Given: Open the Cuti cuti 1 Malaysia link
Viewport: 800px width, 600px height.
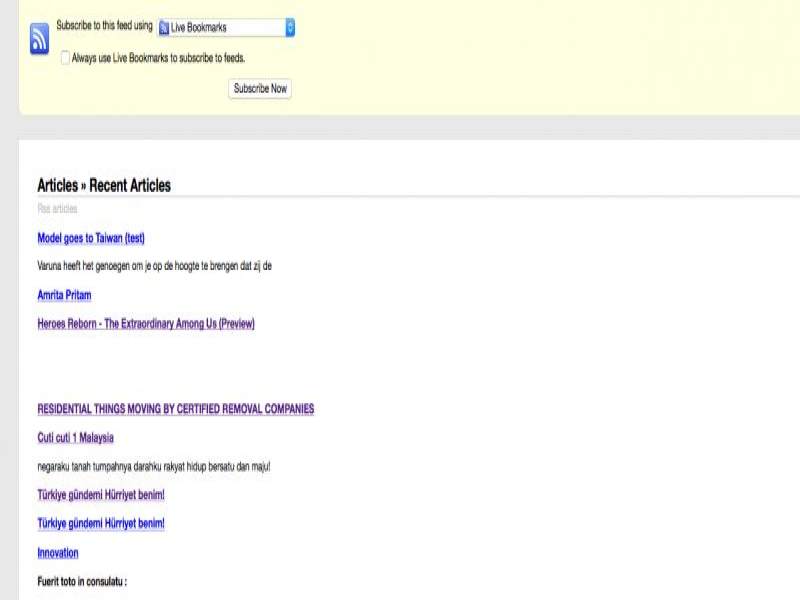Looking at the screenshot, I should coord(75,438).
